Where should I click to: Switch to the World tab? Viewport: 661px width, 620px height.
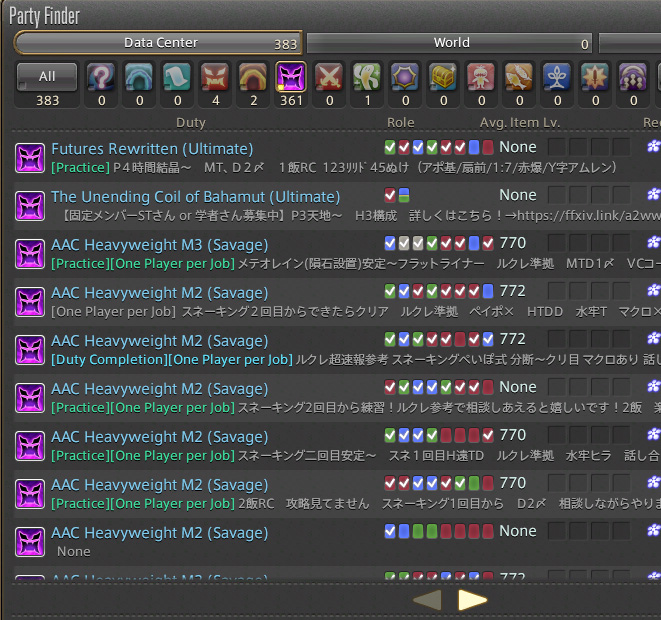click(449, 43)
